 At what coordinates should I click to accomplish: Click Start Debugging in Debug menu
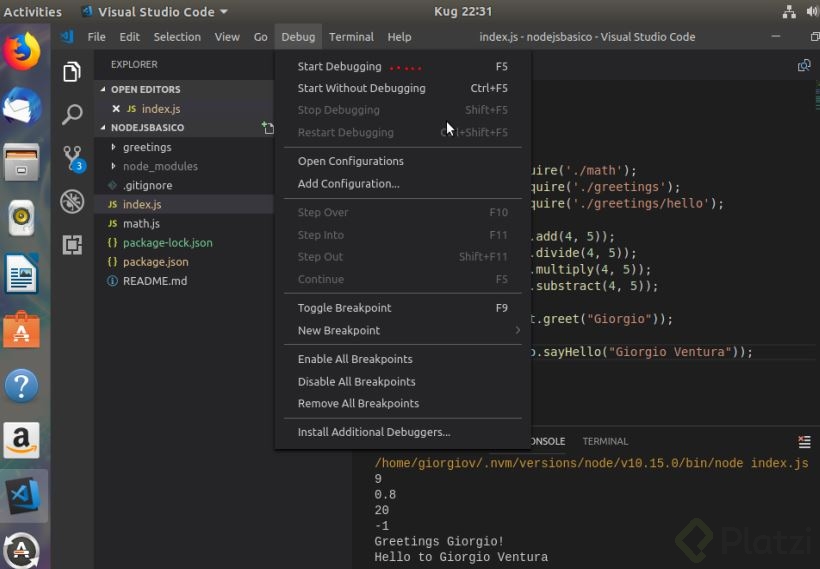tap(339, 67)
